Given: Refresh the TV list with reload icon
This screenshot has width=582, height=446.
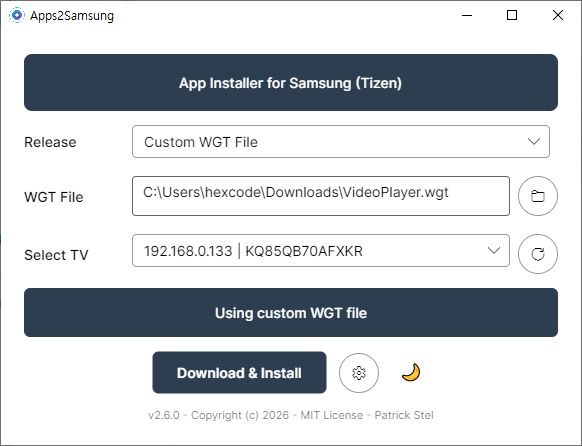Looking at the screenshot, I should pyautogui.click(x=537, y=254).
